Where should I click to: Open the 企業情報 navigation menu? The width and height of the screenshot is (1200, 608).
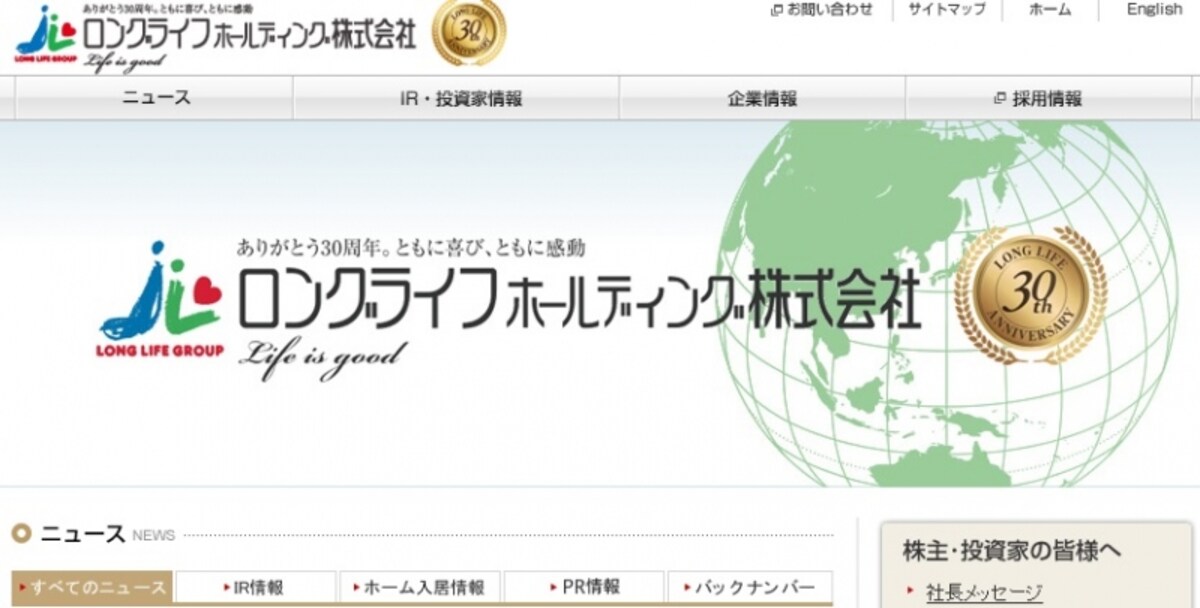click(762, 98)
